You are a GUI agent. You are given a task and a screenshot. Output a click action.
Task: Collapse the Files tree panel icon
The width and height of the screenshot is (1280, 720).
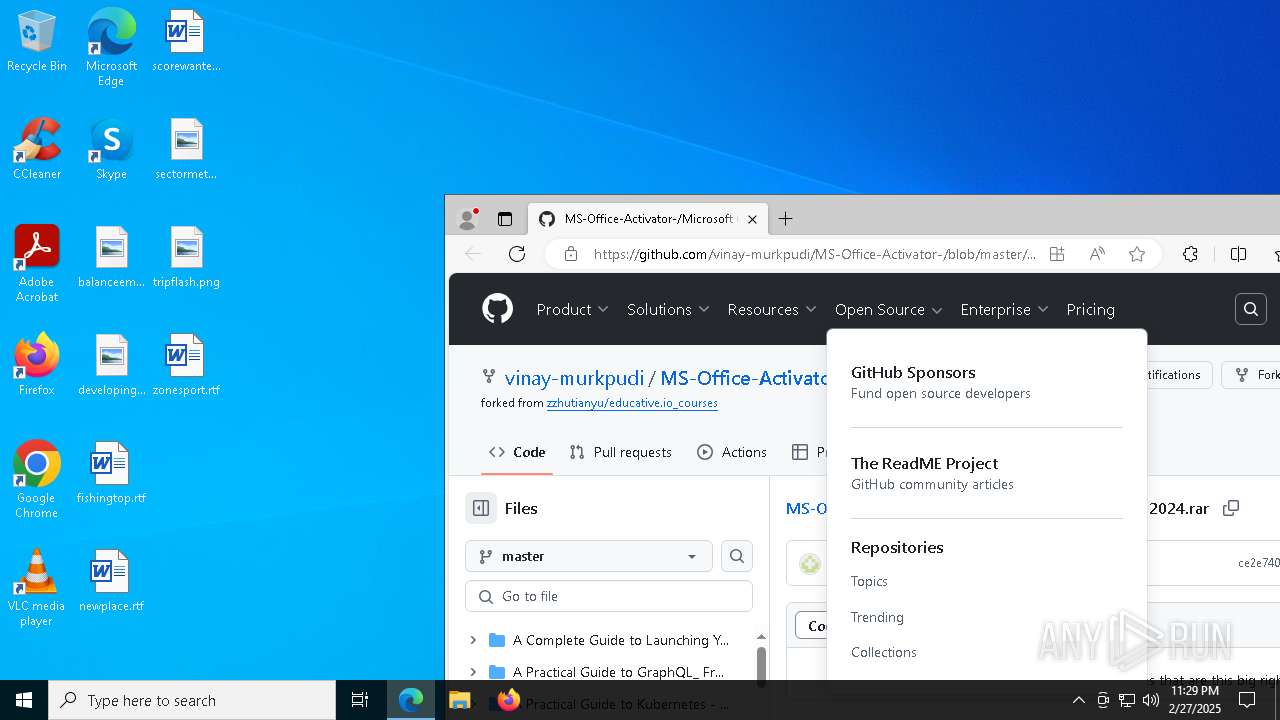481,508
